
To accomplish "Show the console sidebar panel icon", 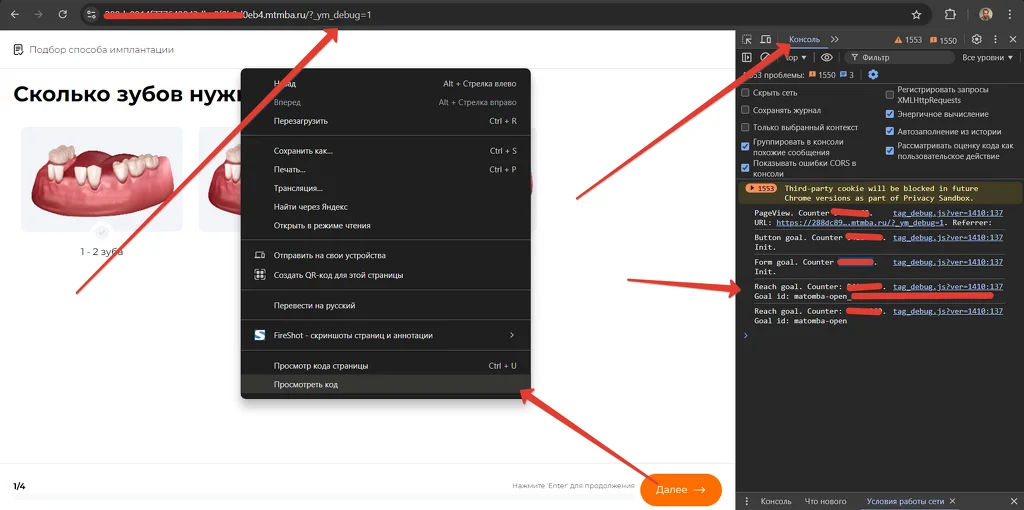I will pyautogui.click(x=747, y=57).
